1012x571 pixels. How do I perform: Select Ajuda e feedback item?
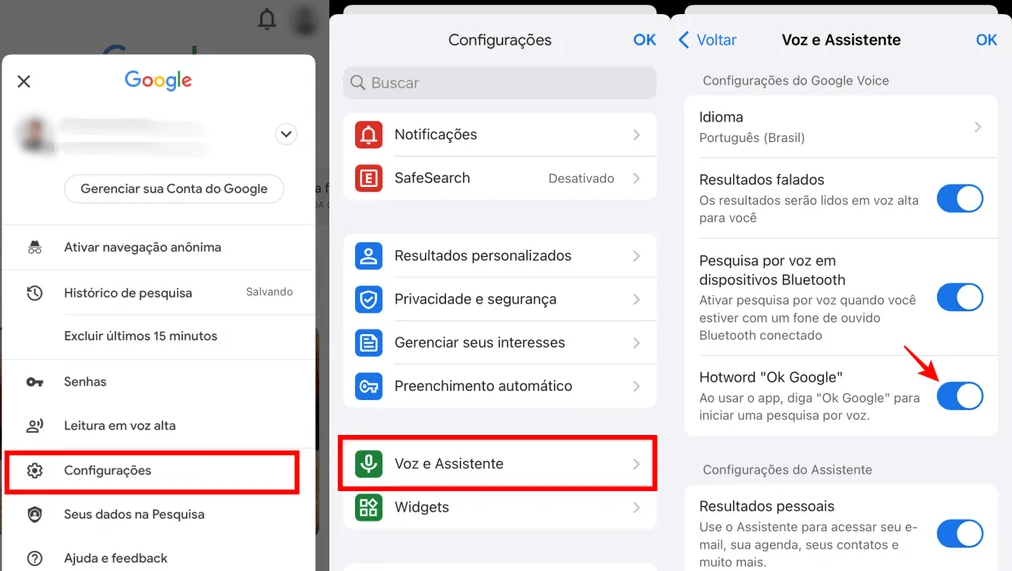(159, 558)
